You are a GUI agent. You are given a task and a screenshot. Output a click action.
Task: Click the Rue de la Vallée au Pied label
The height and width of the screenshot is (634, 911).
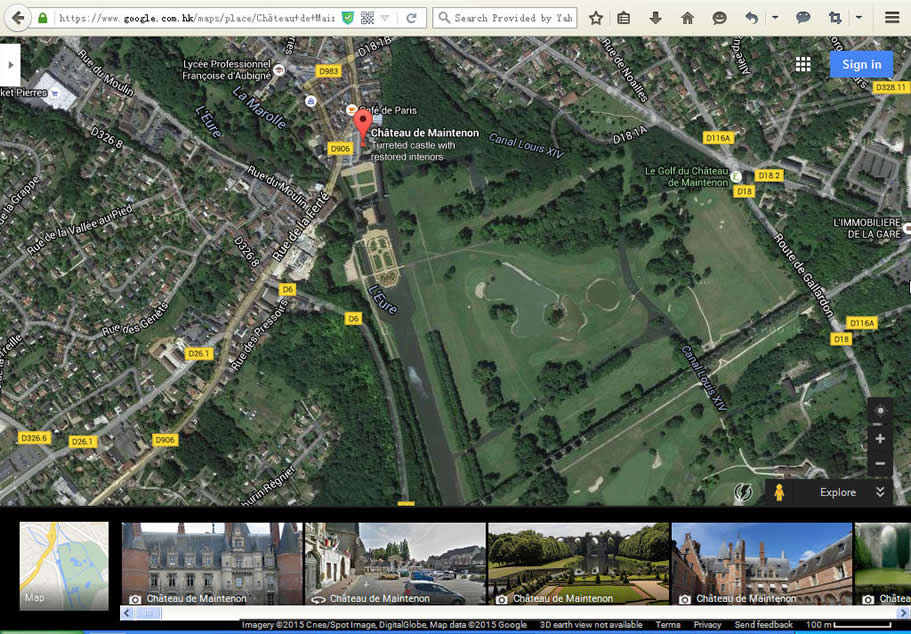coord(80,228)
